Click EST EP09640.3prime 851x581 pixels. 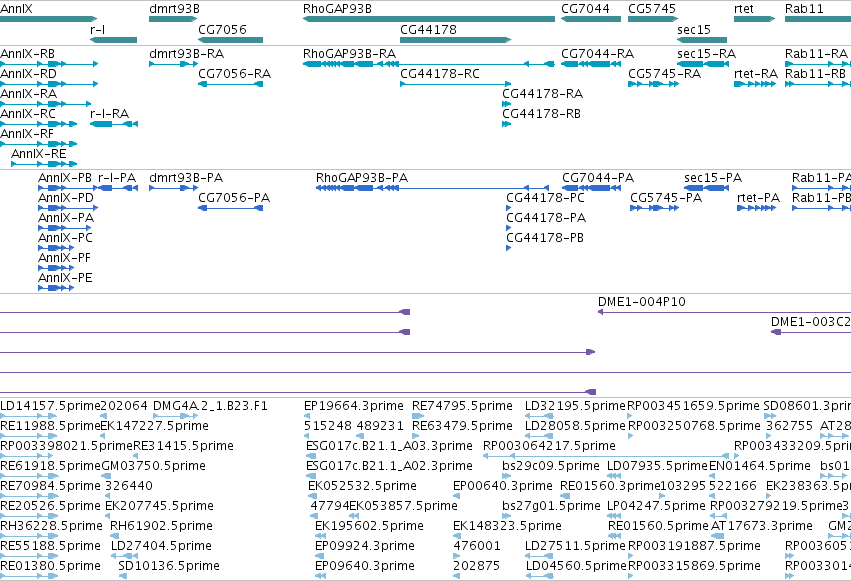click(x=365, y=566)
